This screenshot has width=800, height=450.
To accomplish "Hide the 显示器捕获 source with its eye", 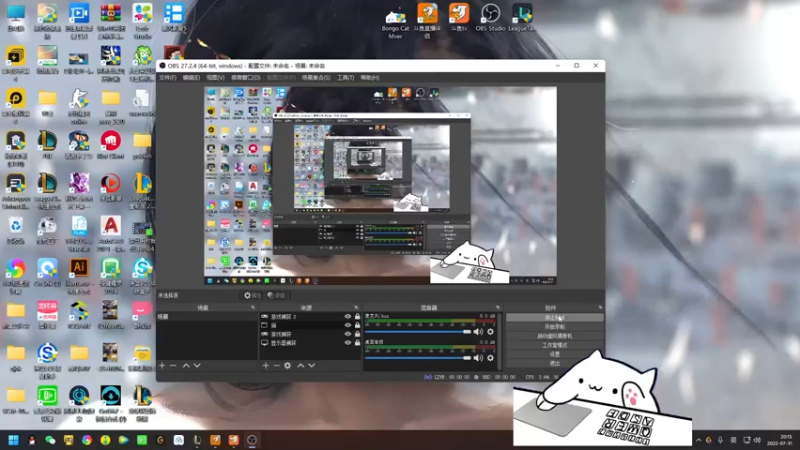I will 347,343.
